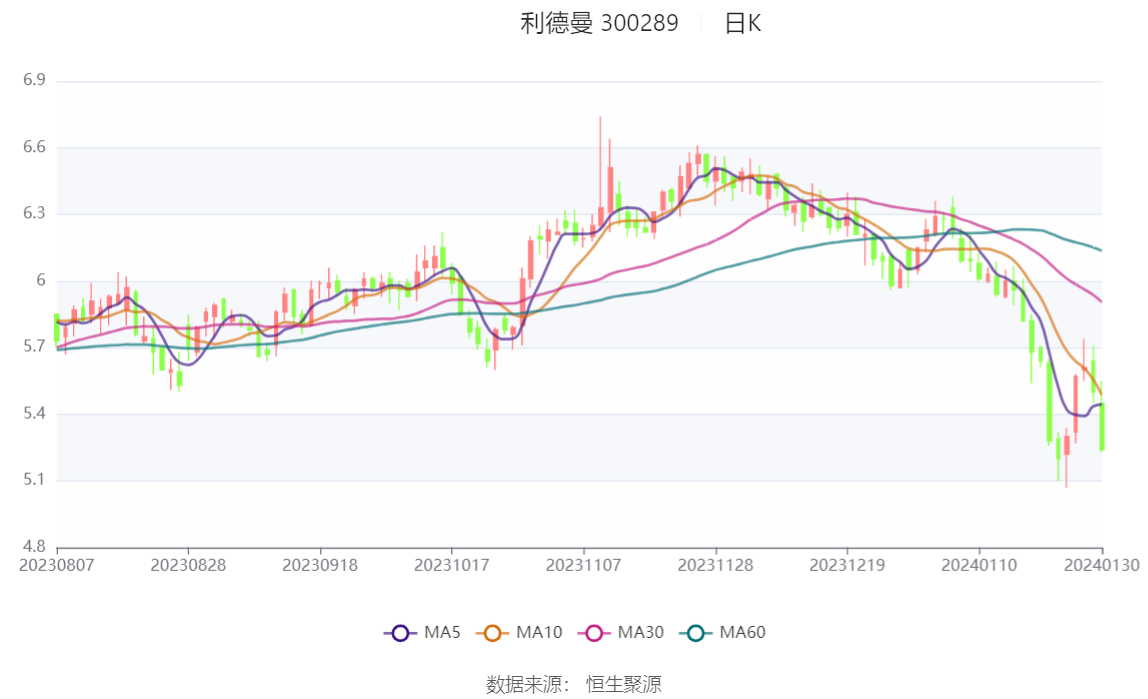Screen dimensions: 1148x699
Task: Toggle the MA10 legend item
Action: [x=519, y=632]
